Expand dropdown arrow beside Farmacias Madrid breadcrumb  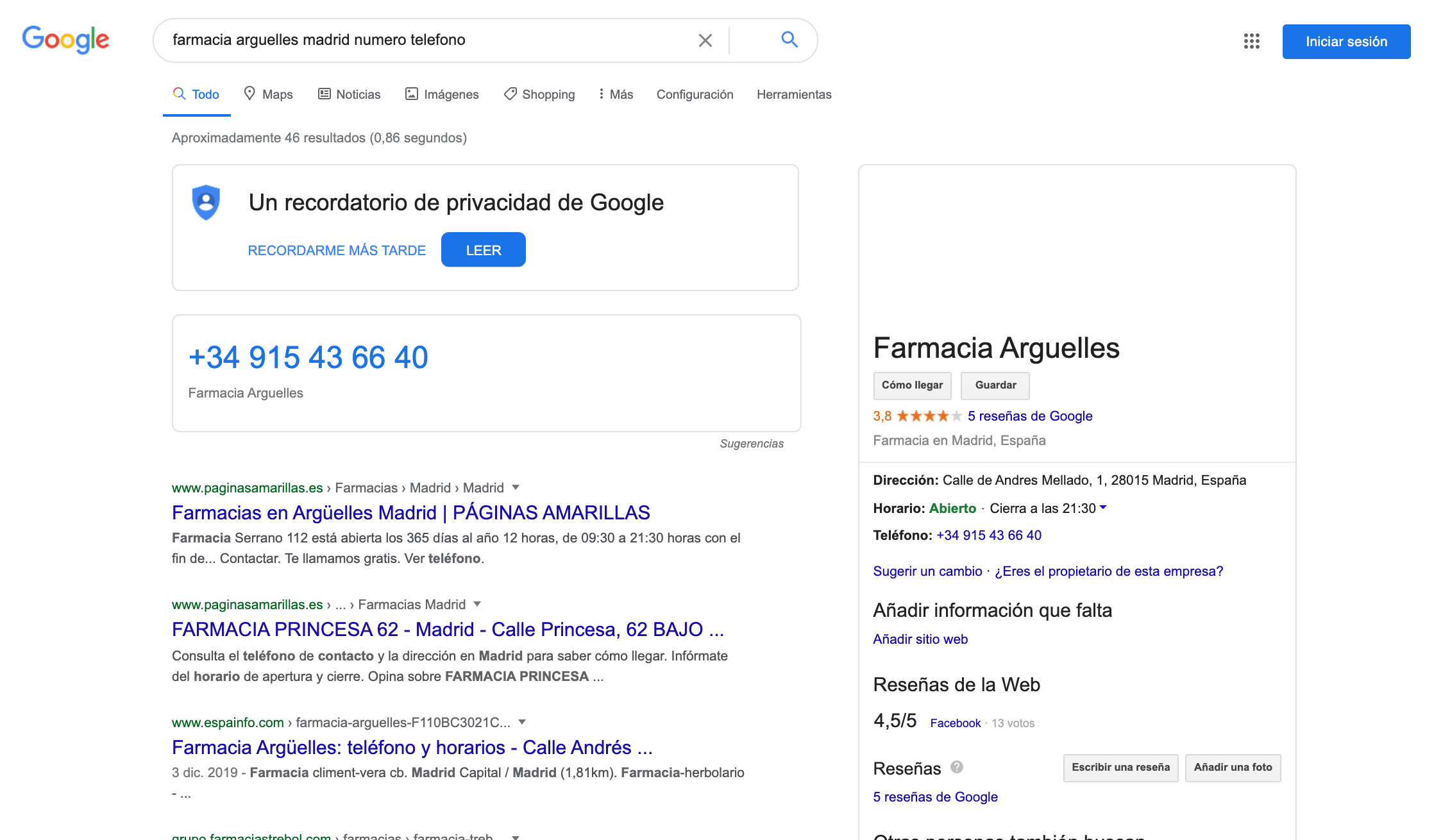click(477, 605)
